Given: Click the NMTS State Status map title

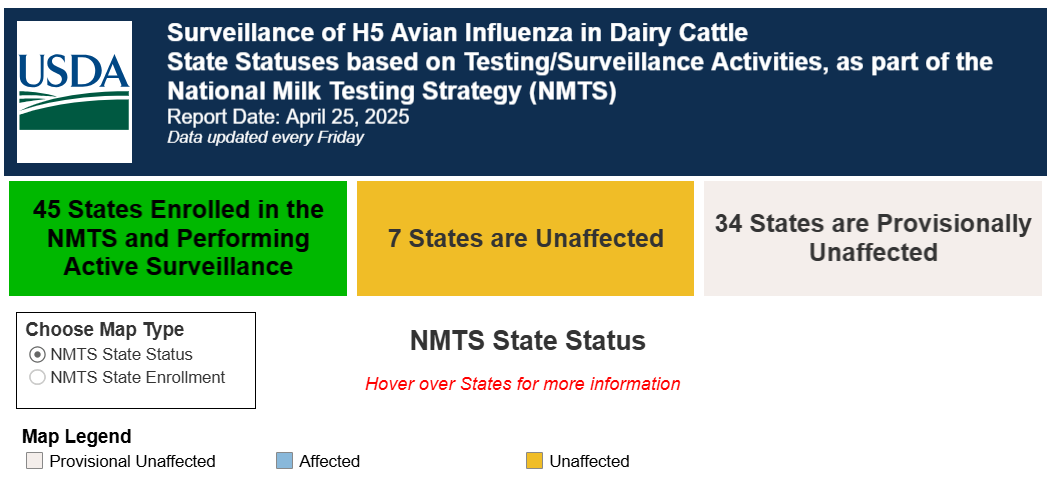Looking at the screenshot, I should click(528, 341).
